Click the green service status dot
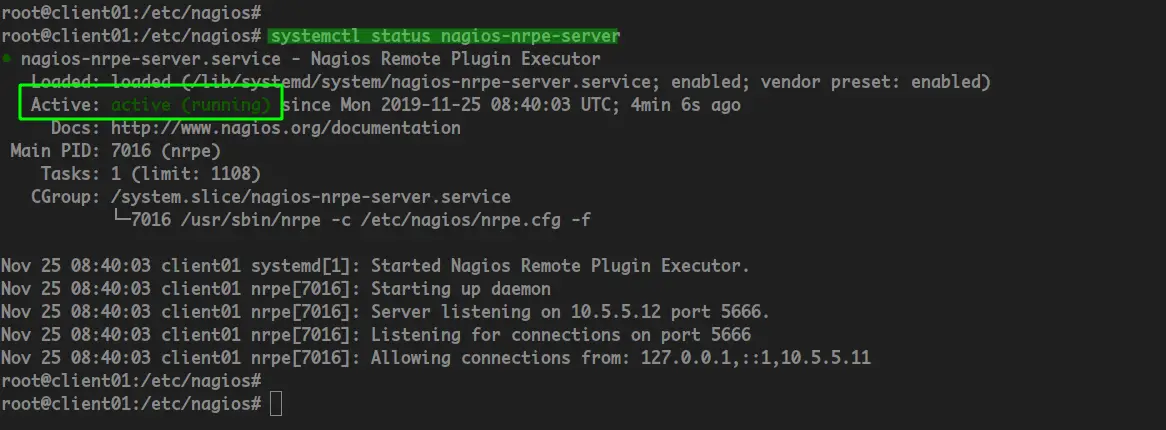1166x430 pixels. tap(5, 58)
